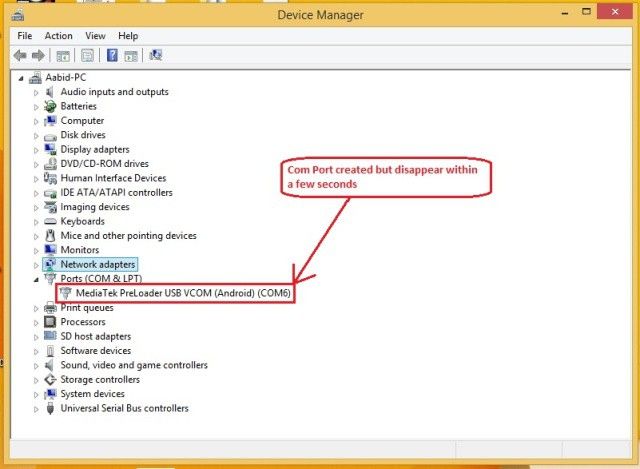This screenshot has height=469, width=640.
Task: Click Scan for hardware changes icon
Action: (156, 55)
